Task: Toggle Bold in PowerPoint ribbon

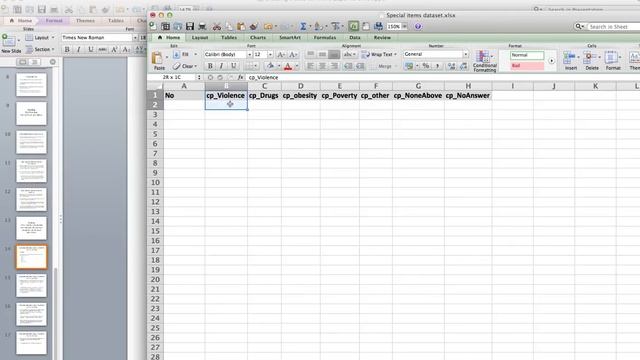Action: coord(67,49)
